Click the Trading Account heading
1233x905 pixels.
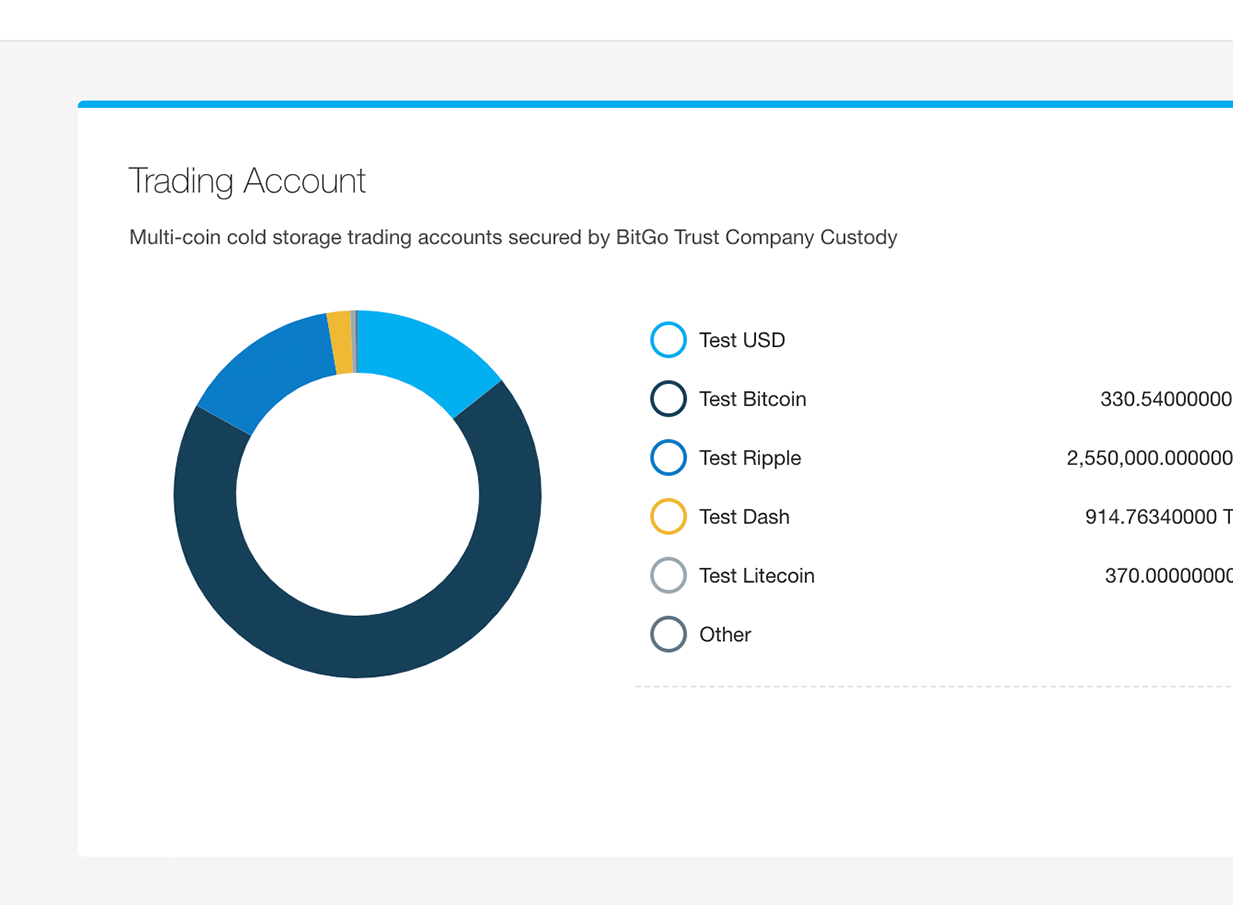247,181
